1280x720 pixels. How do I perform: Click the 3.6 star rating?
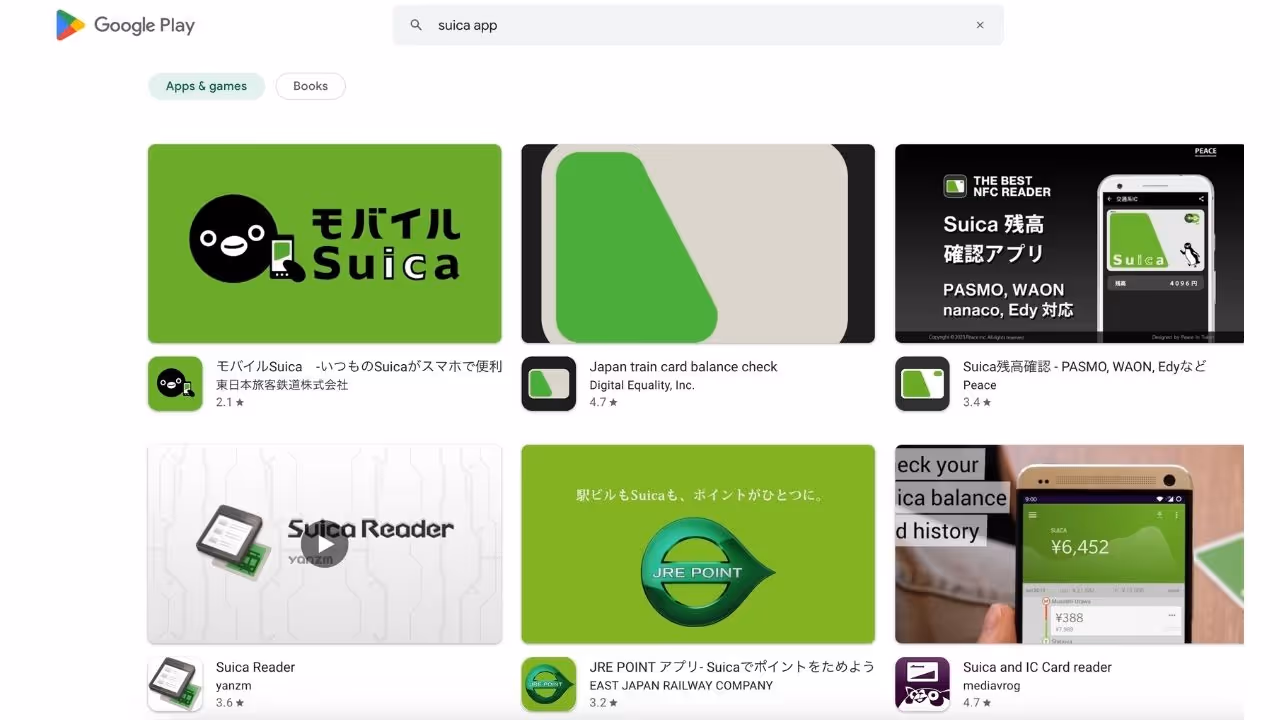[x=230, y=702]
